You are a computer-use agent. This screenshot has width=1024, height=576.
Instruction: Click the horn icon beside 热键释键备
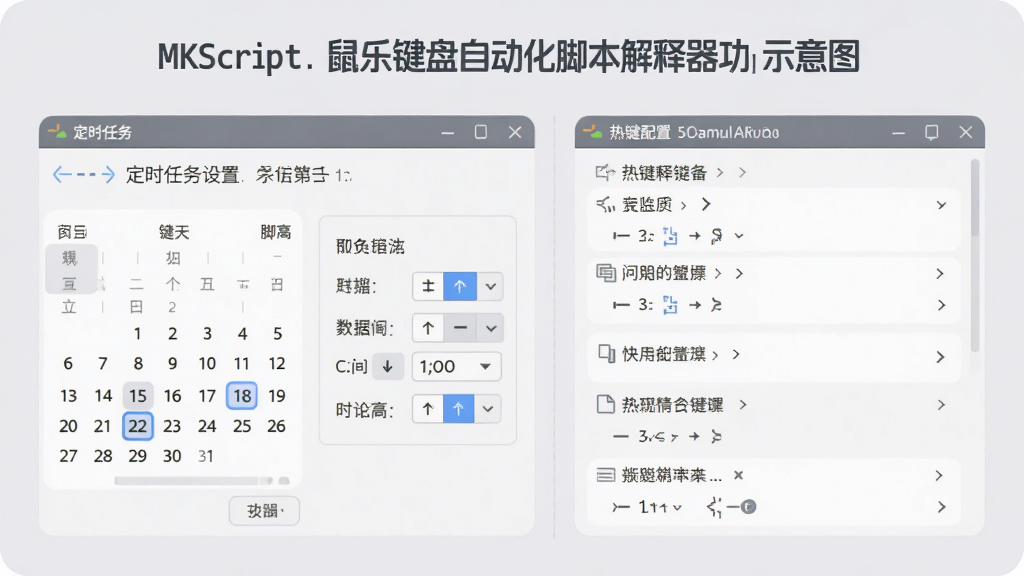[605, 172]
